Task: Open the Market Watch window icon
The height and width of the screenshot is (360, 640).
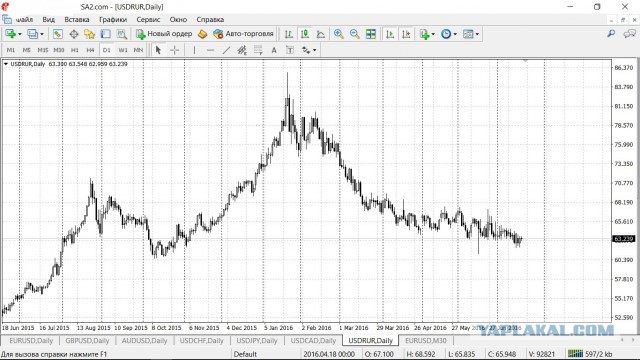Action: [58, 34]
